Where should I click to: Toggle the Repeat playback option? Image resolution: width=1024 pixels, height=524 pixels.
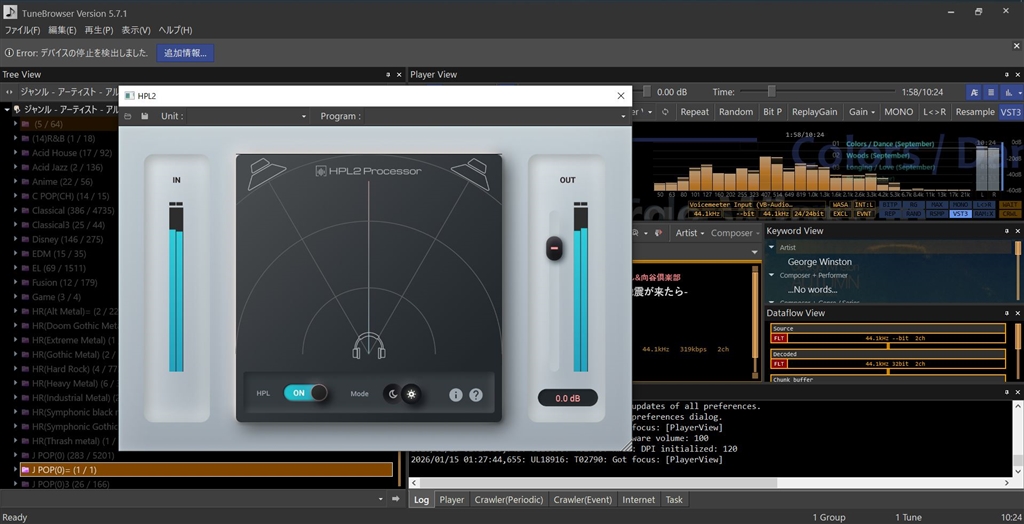click(694, 112)
